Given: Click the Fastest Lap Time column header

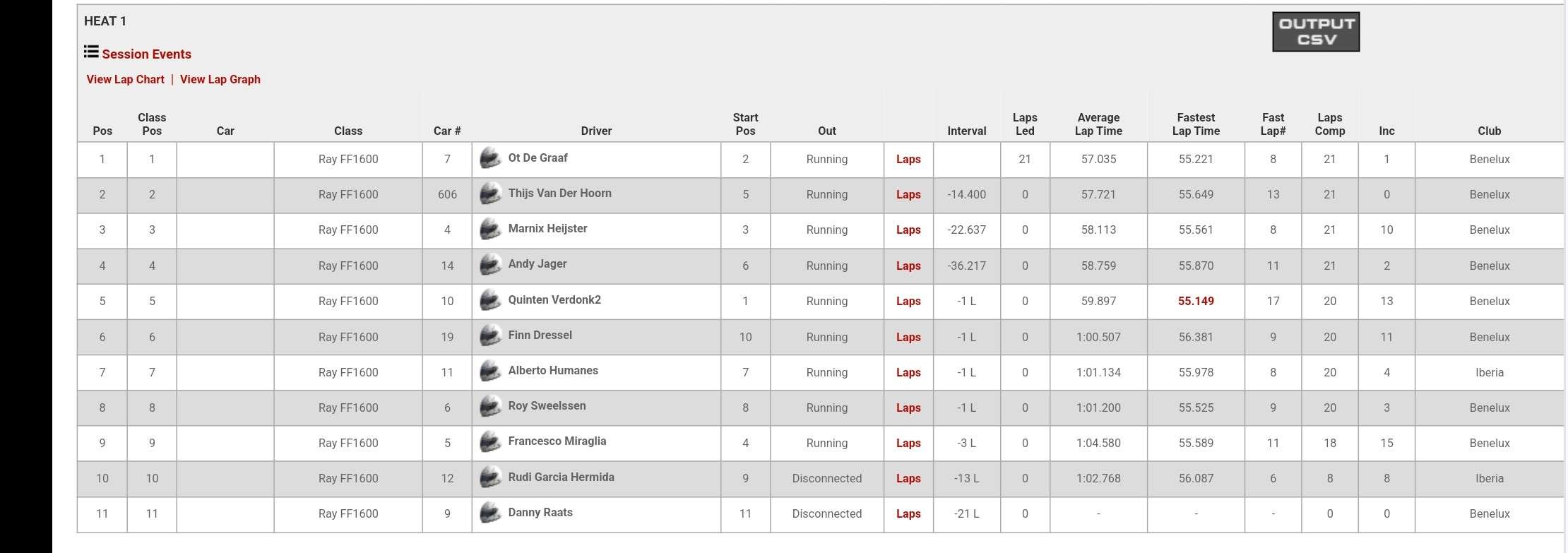Looking at the screenshot, I should pyautogui.click(x=1196, y=124).
